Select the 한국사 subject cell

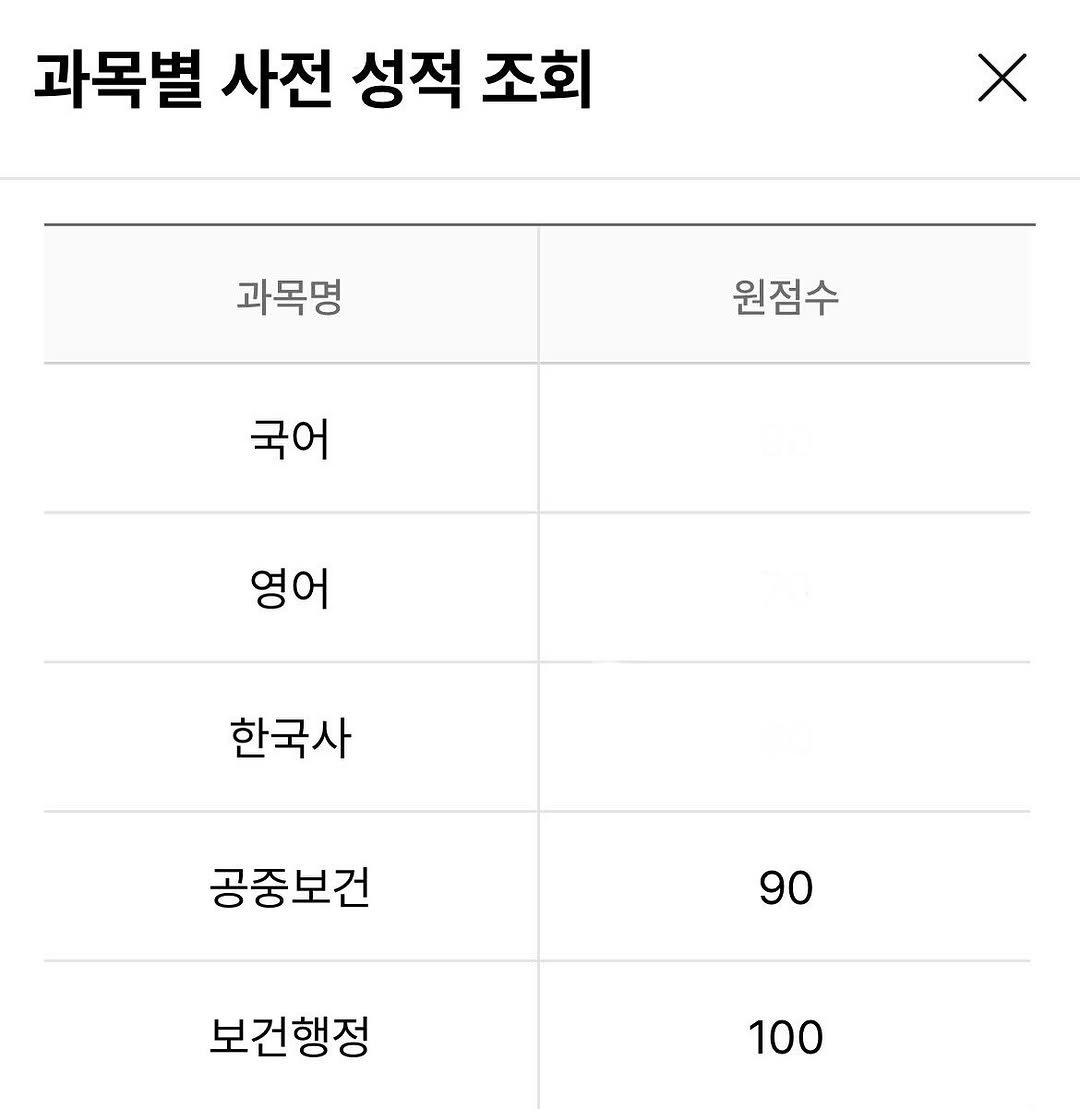[290, 733]
